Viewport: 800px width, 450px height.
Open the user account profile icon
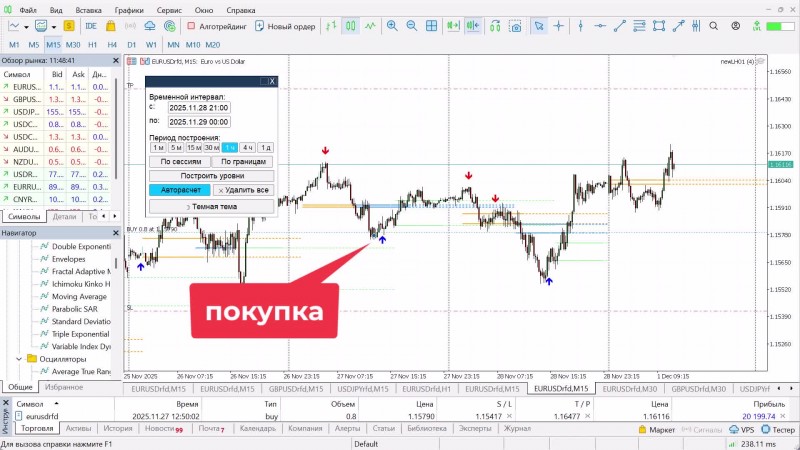(x=736, y=26)
